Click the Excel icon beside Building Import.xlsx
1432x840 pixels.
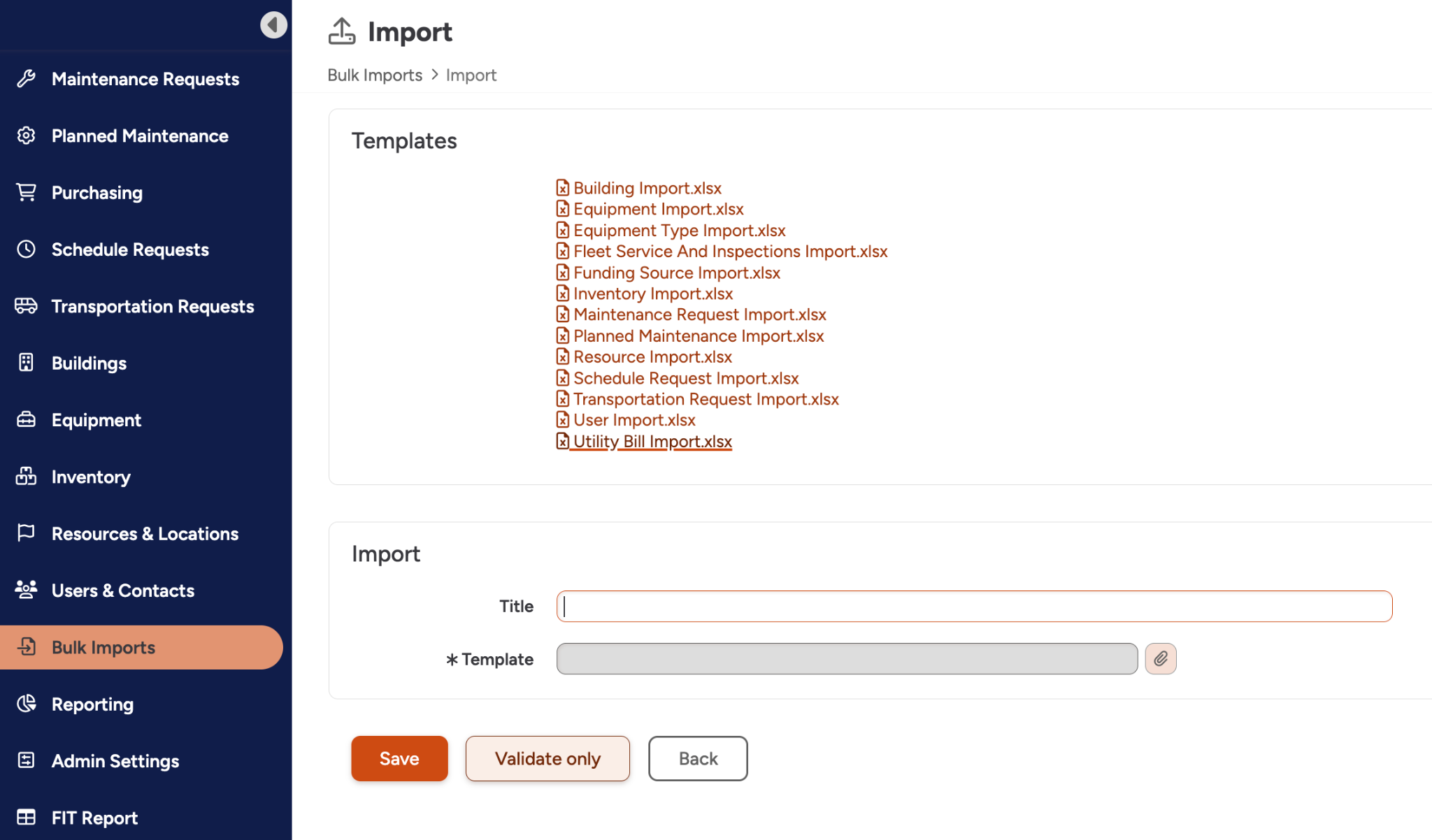click(562, 188)
